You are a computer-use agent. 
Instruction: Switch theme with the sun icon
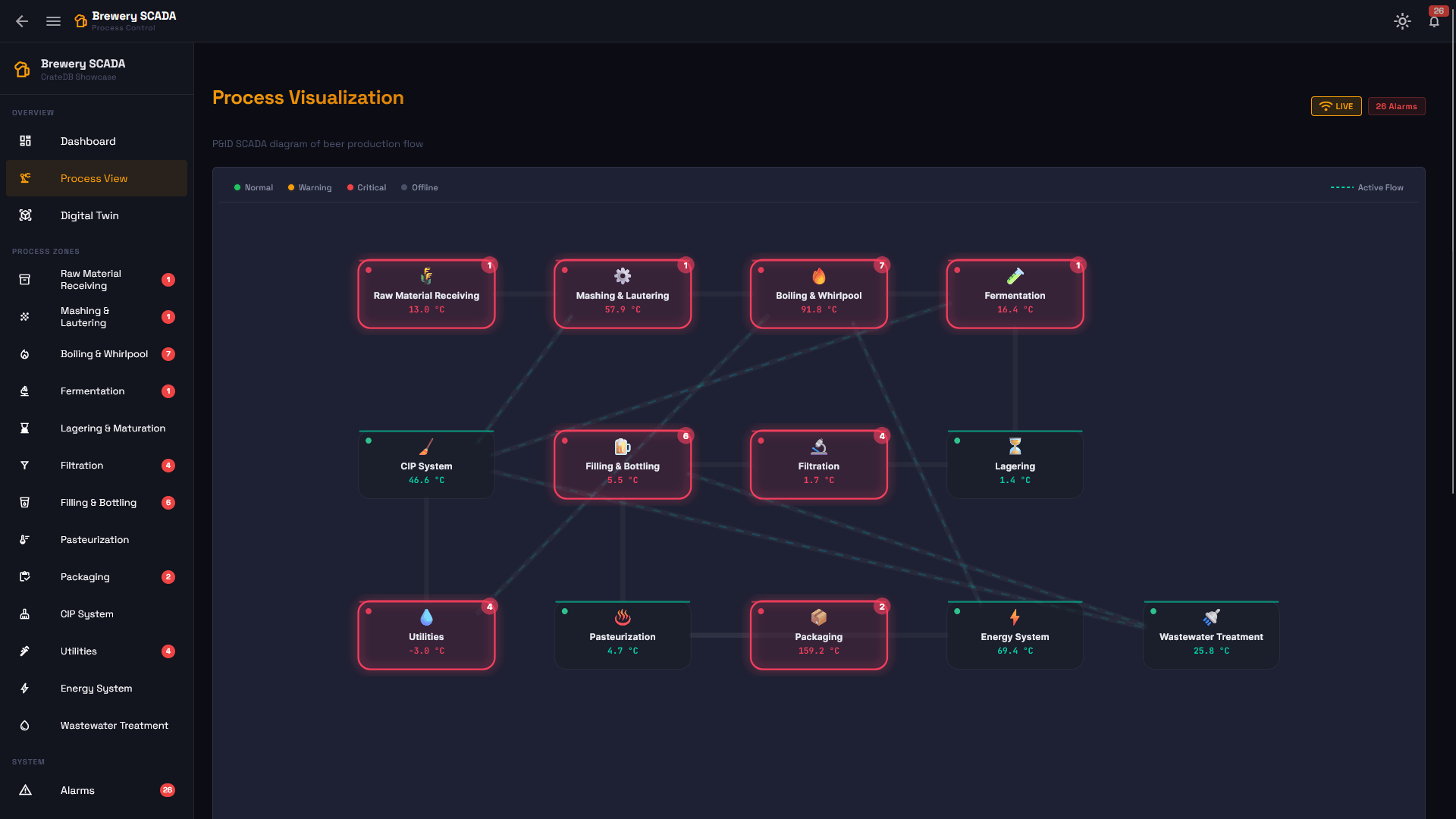click(x=1402, y=21)
